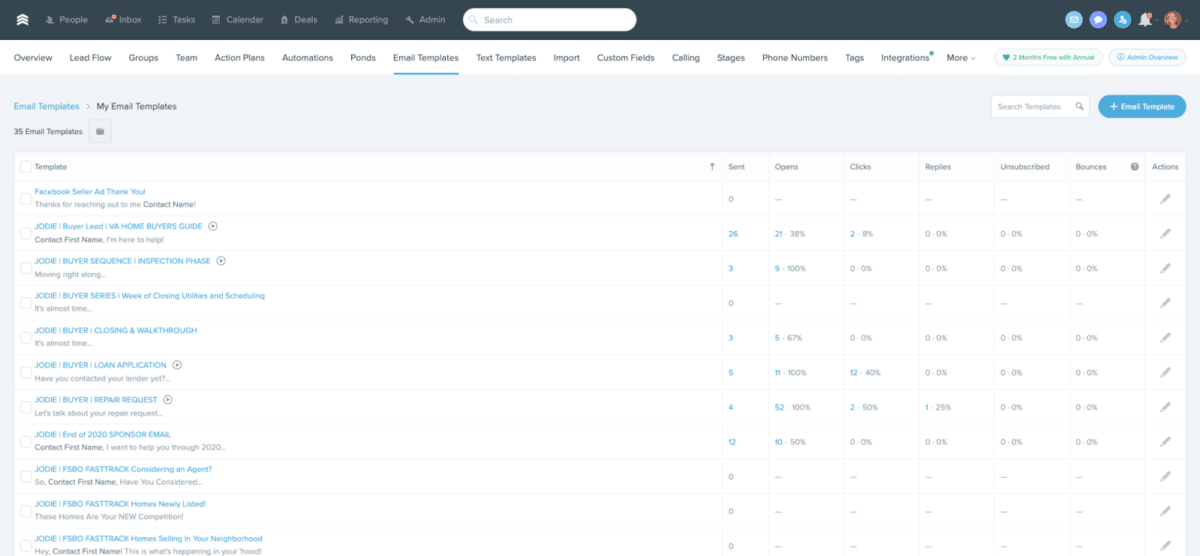Click the sort arrow in the Template header

tap(712, 167)
